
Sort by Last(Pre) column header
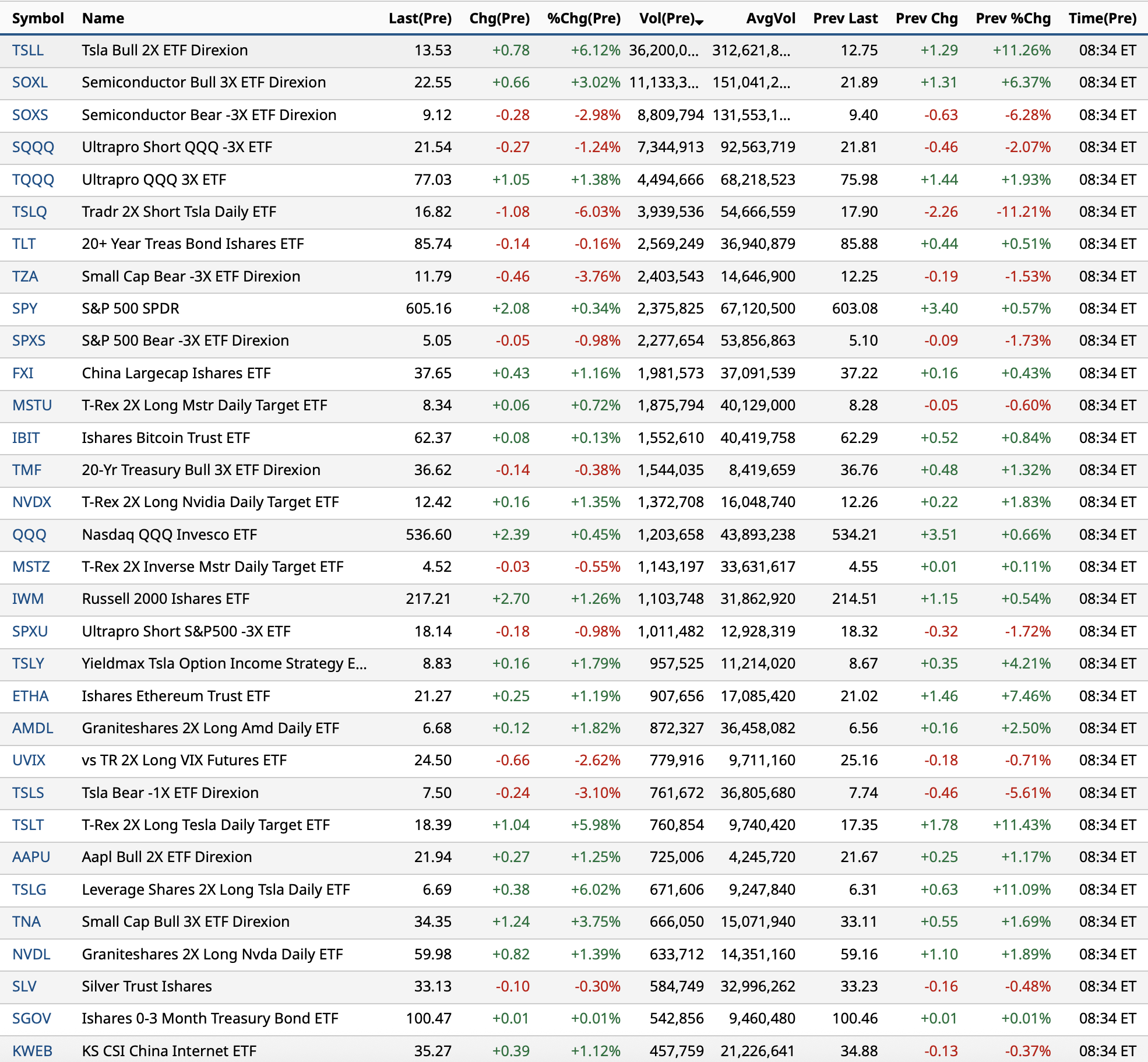coord(420,18)
